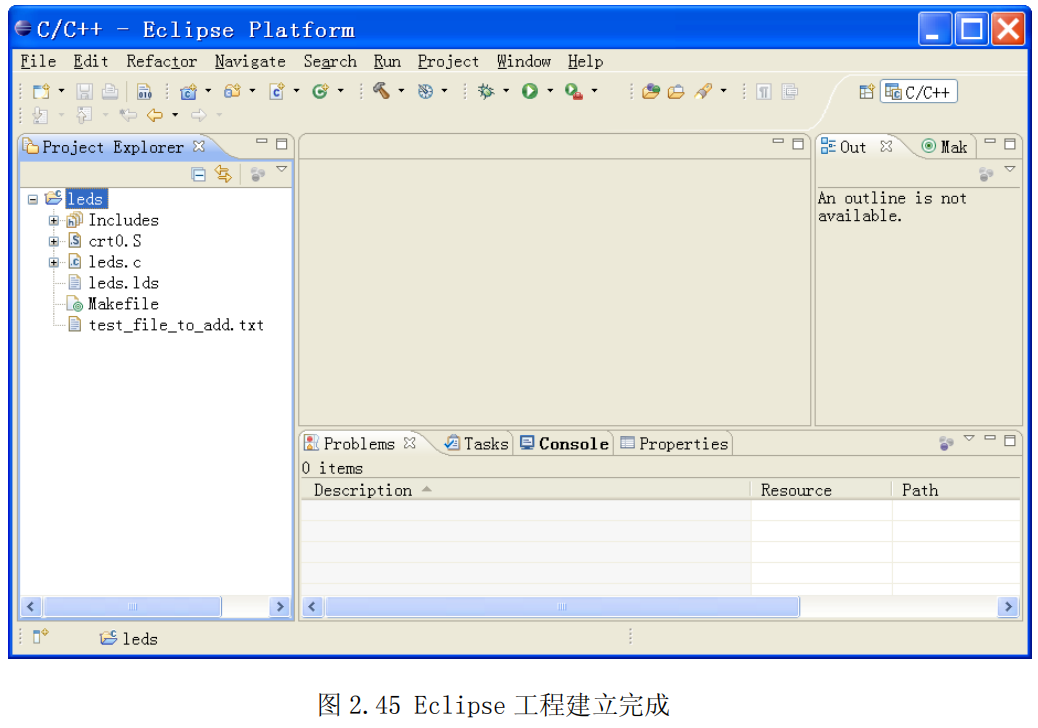Screen dimensions: 1038x728
Task: Open the Binary file viewer icon
Action: (146, 91)
